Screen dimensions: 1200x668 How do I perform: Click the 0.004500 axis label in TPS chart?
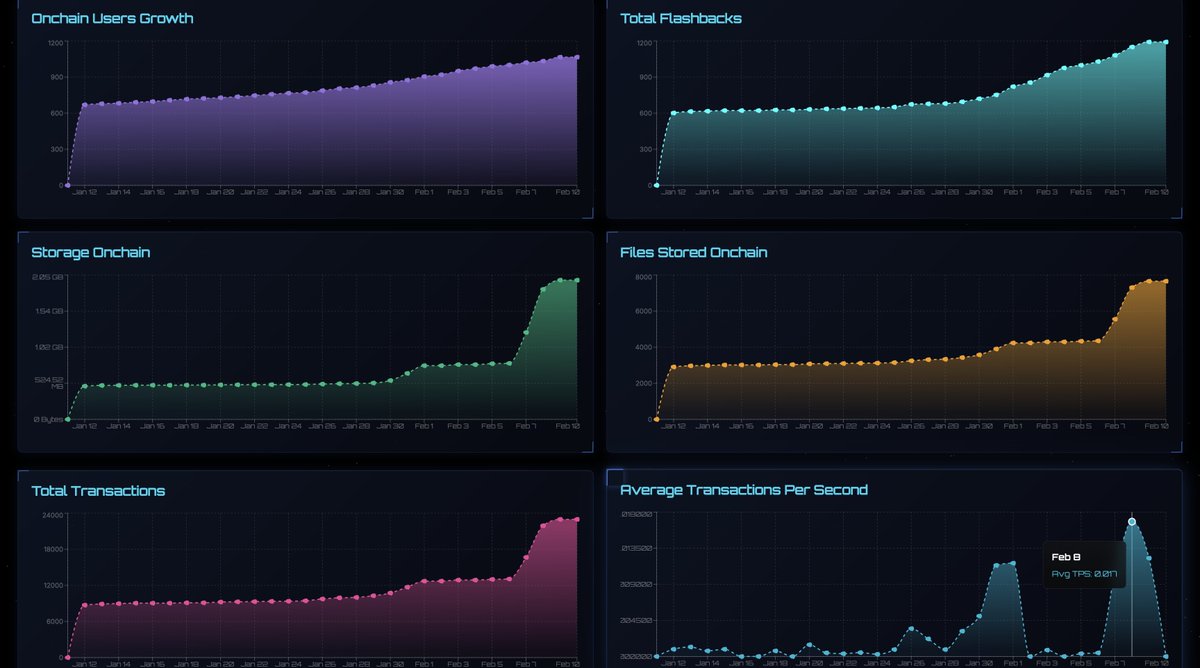(637, 621)
